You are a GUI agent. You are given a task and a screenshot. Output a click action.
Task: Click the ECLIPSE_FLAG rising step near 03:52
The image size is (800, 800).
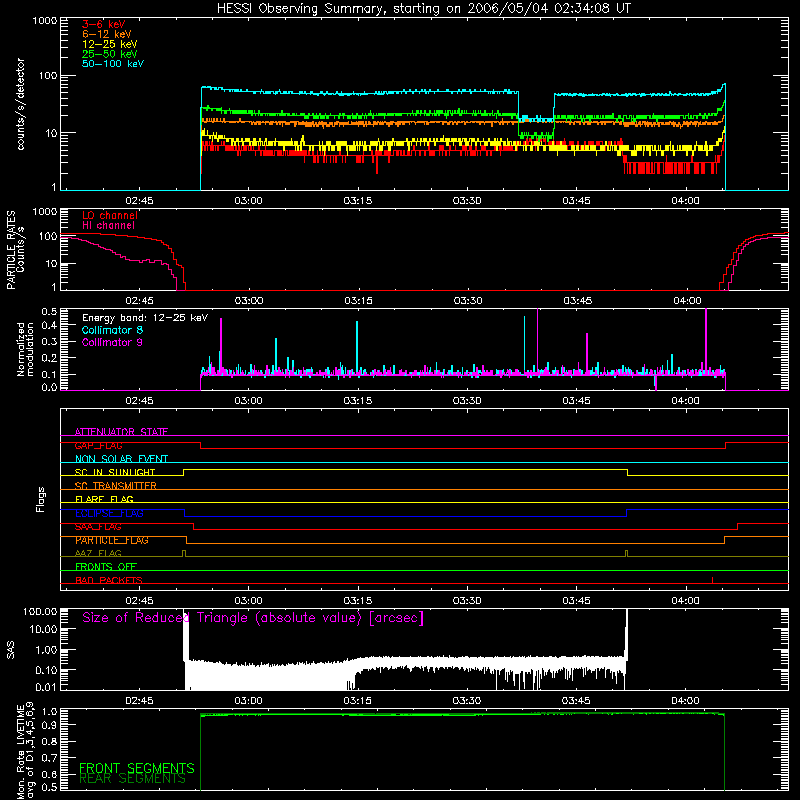point(627,513)
